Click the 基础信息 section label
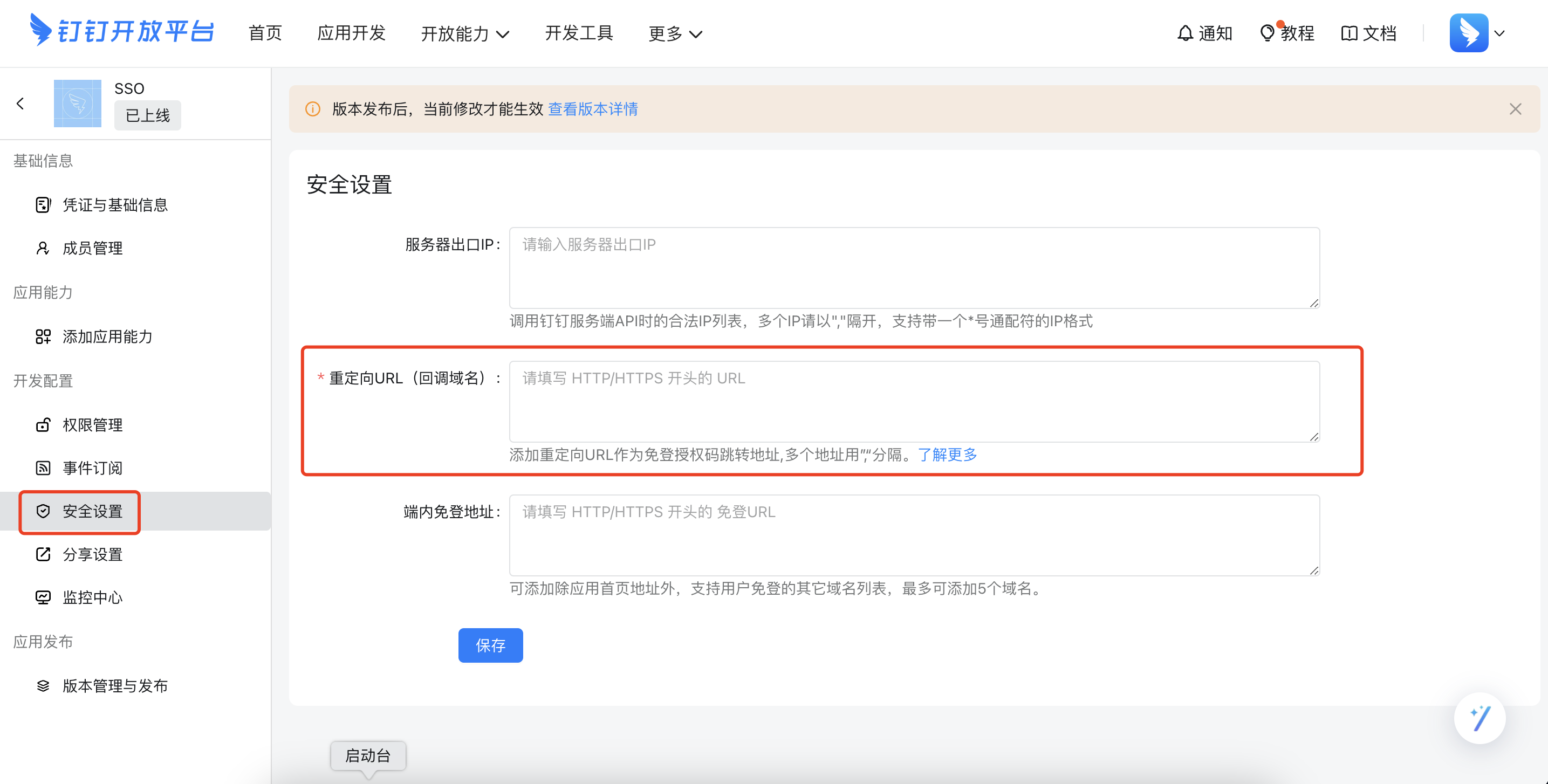The width and height of the screenshot is (1548, 784). coord(43,161)
